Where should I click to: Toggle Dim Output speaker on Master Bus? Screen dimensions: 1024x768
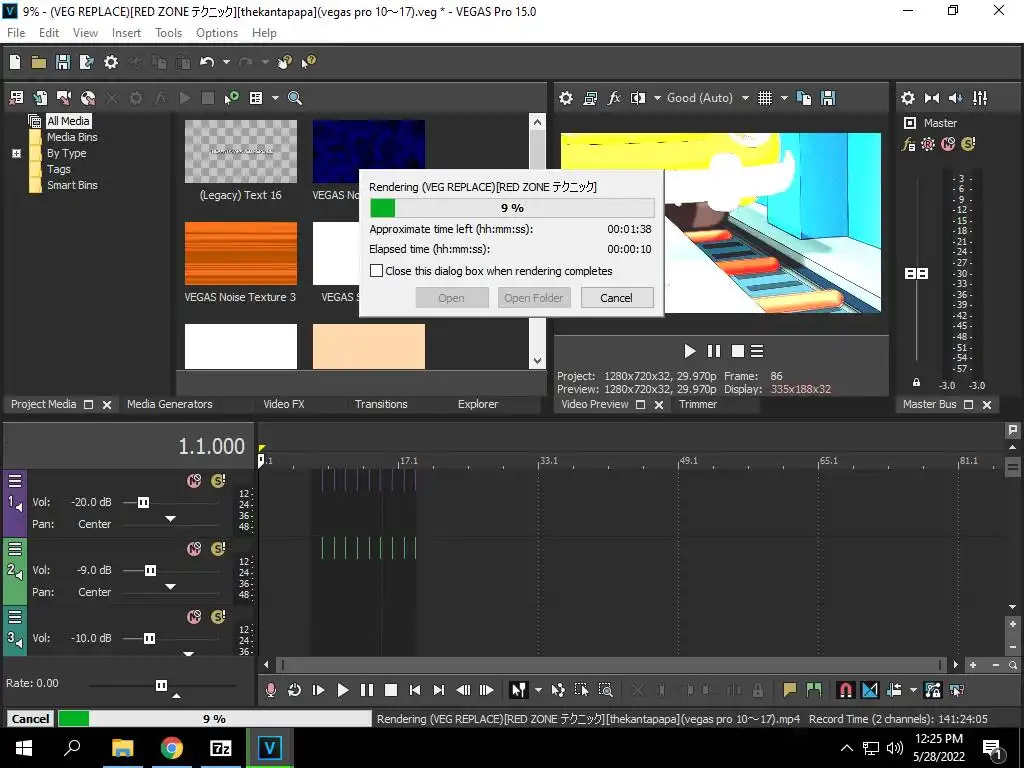[955, 98]
